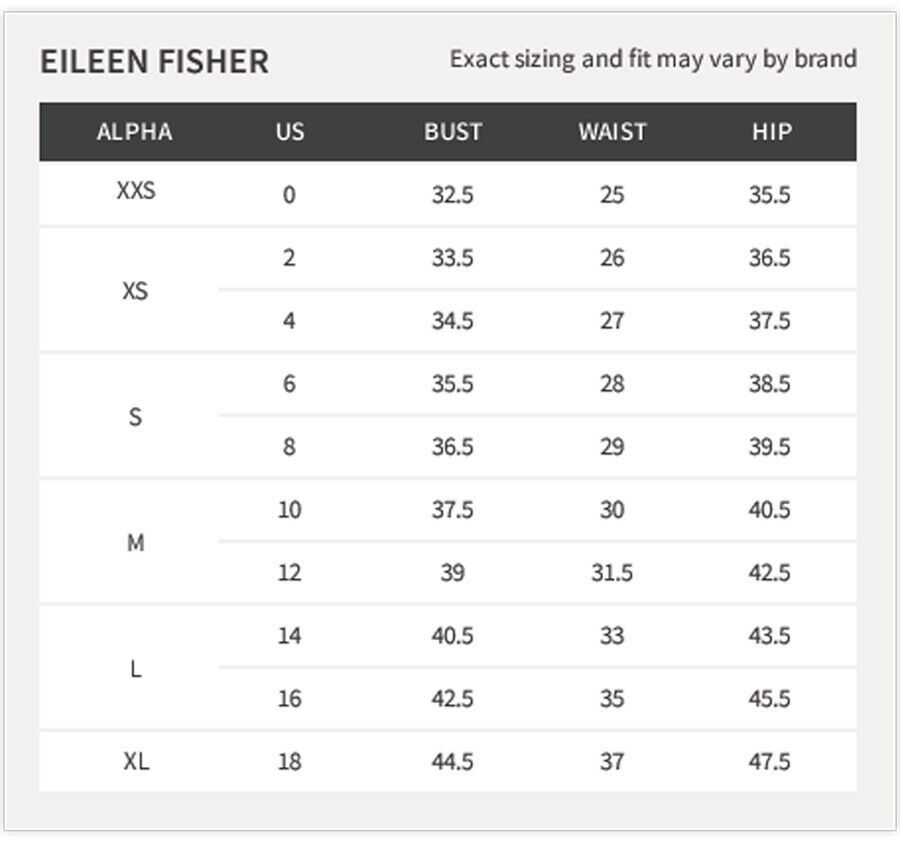Click hip value 40.5
Screen dimensions: 900x866
coord(769,510)
